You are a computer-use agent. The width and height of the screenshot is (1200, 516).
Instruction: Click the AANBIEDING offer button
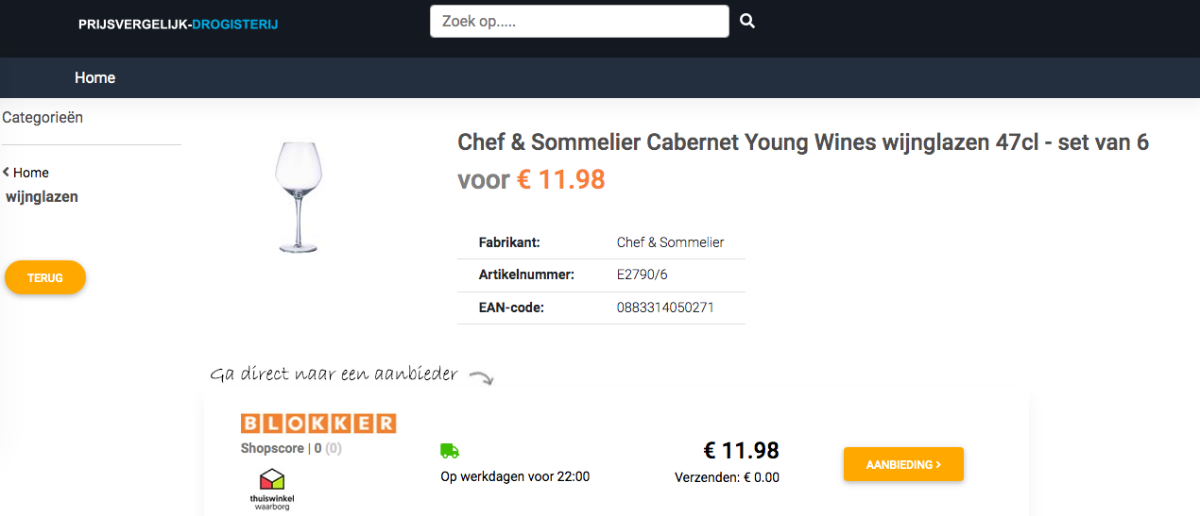pyautogui.click(x=903, y=464)
